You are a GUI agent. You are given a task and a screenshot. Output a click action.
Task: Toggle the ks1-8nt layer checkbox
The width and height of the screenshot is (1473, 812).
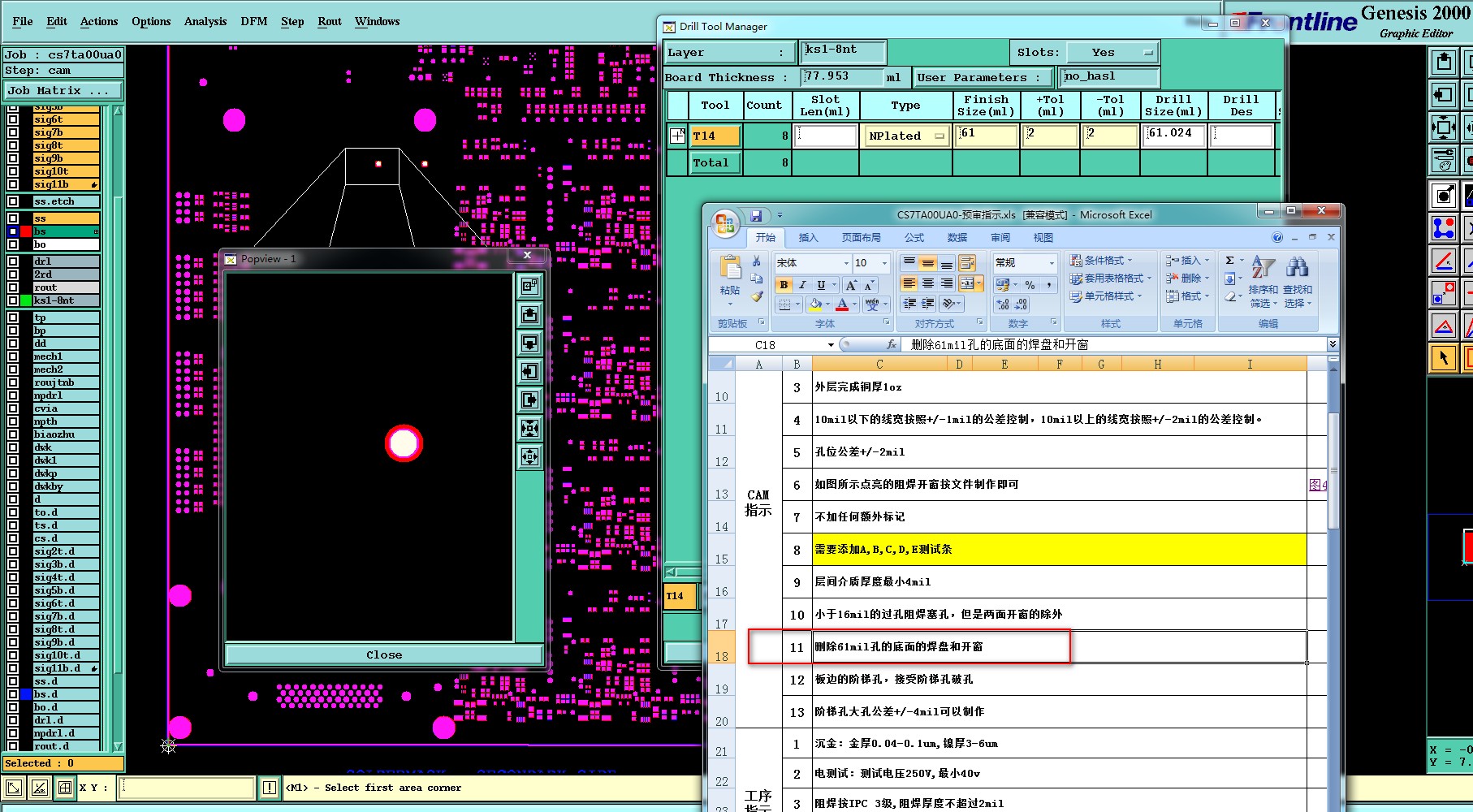point(13,300)
